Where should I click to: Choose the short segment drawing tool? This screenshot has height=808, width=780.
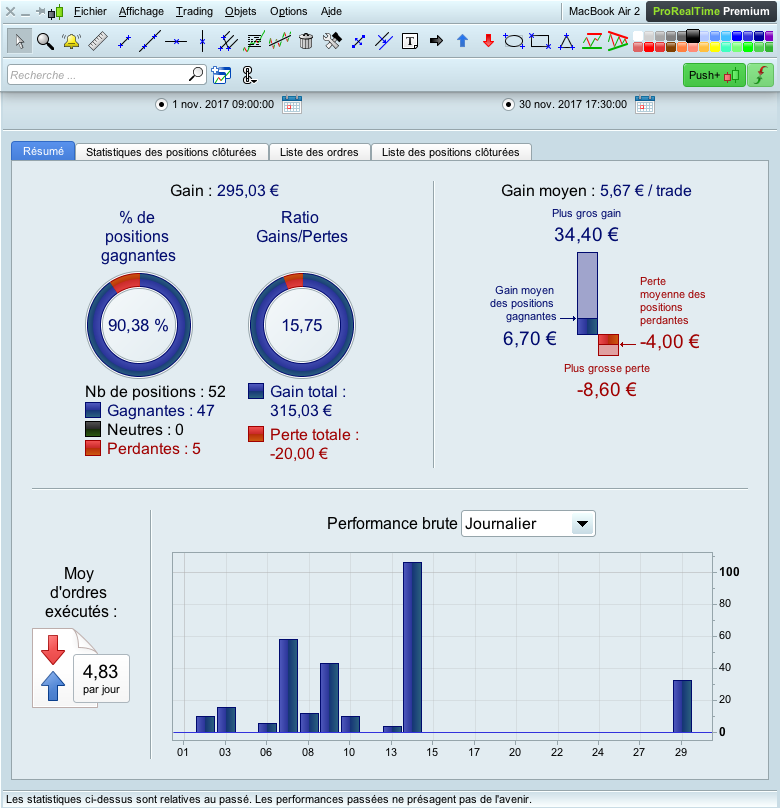(124, 41)
